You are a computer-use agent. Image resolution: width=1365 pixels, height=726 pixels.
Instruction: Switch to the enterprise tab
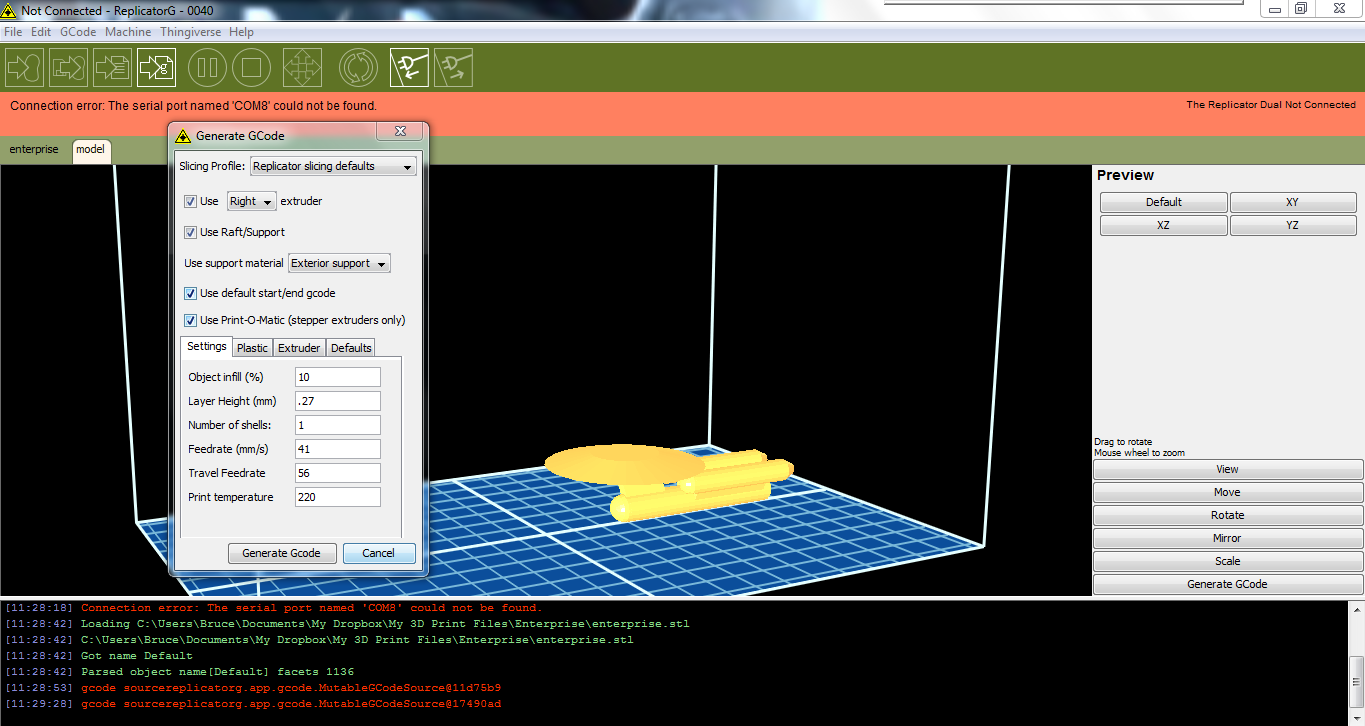(34, 150)
